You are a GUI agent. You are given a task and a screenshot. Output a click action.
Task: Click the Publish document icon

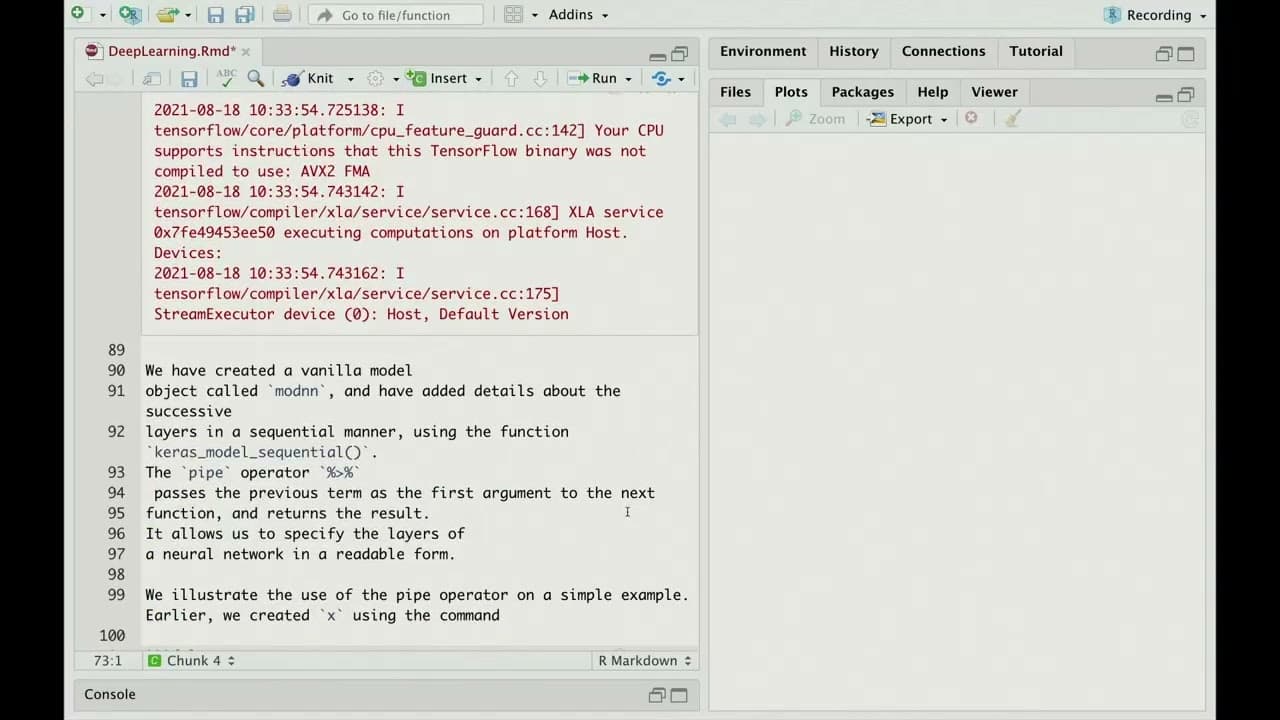[x=661, y=78]
